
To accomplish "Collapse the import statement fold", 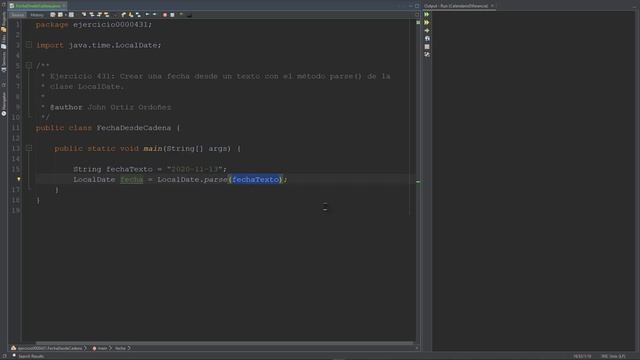I will (x=29, y=44).
